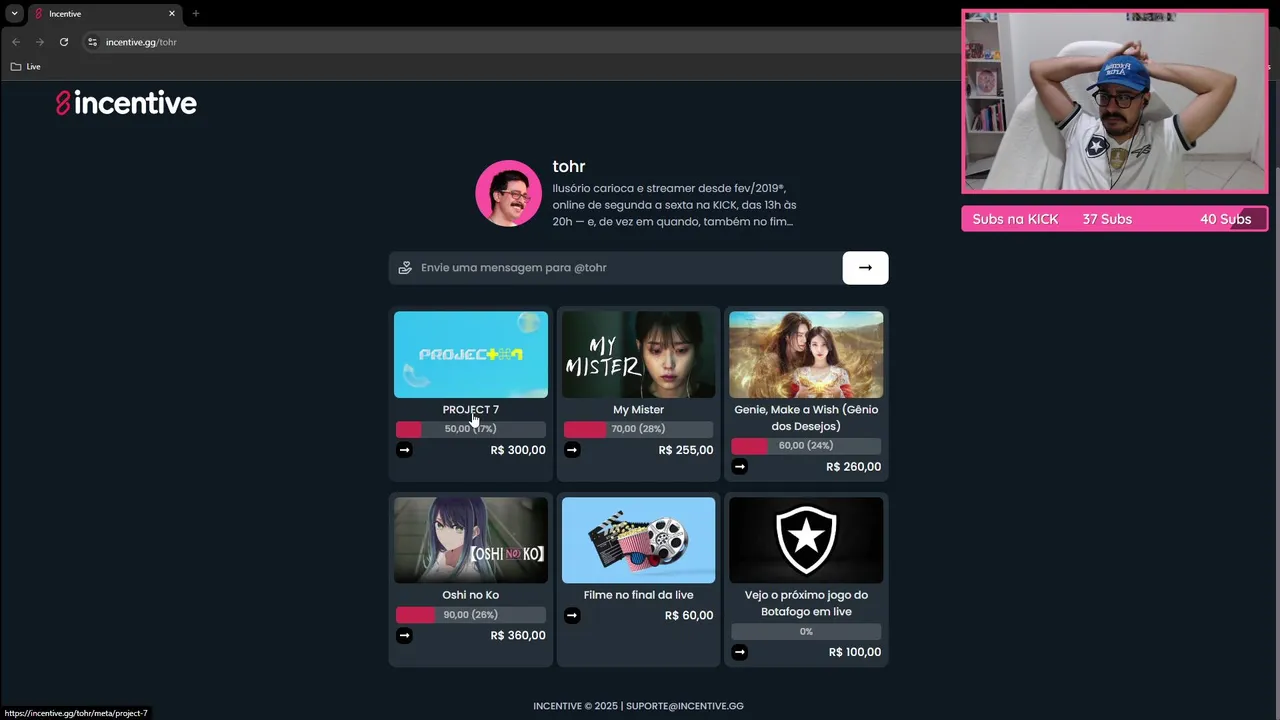Viewport: 1280px width, 720px height.
Task: Open the Genie, Make a Wish thumbnail
Action: (806, 354)
